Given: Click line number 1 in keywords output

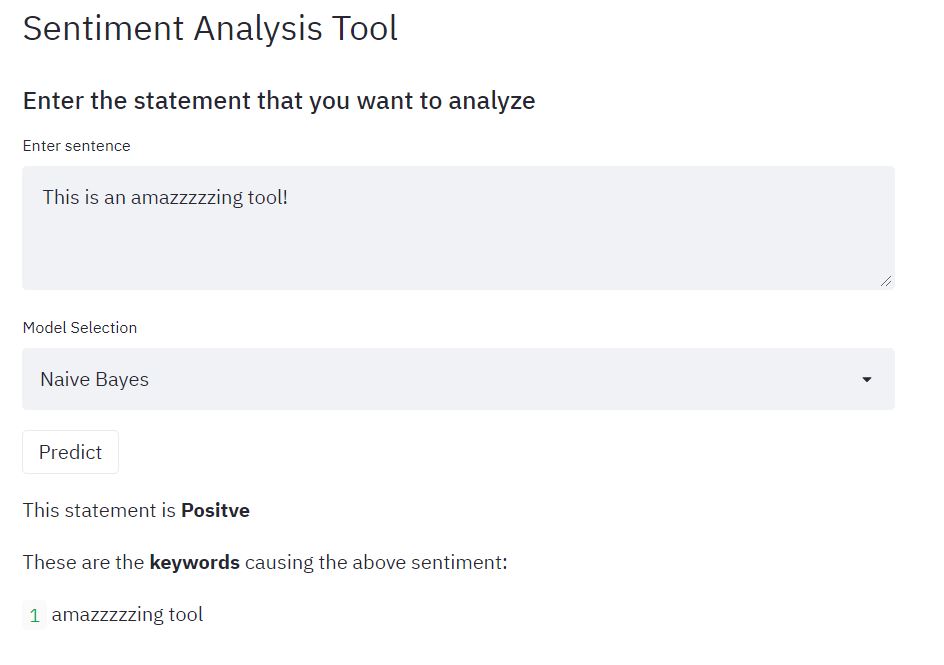Looking at the screenshot, I should [34, 616].
